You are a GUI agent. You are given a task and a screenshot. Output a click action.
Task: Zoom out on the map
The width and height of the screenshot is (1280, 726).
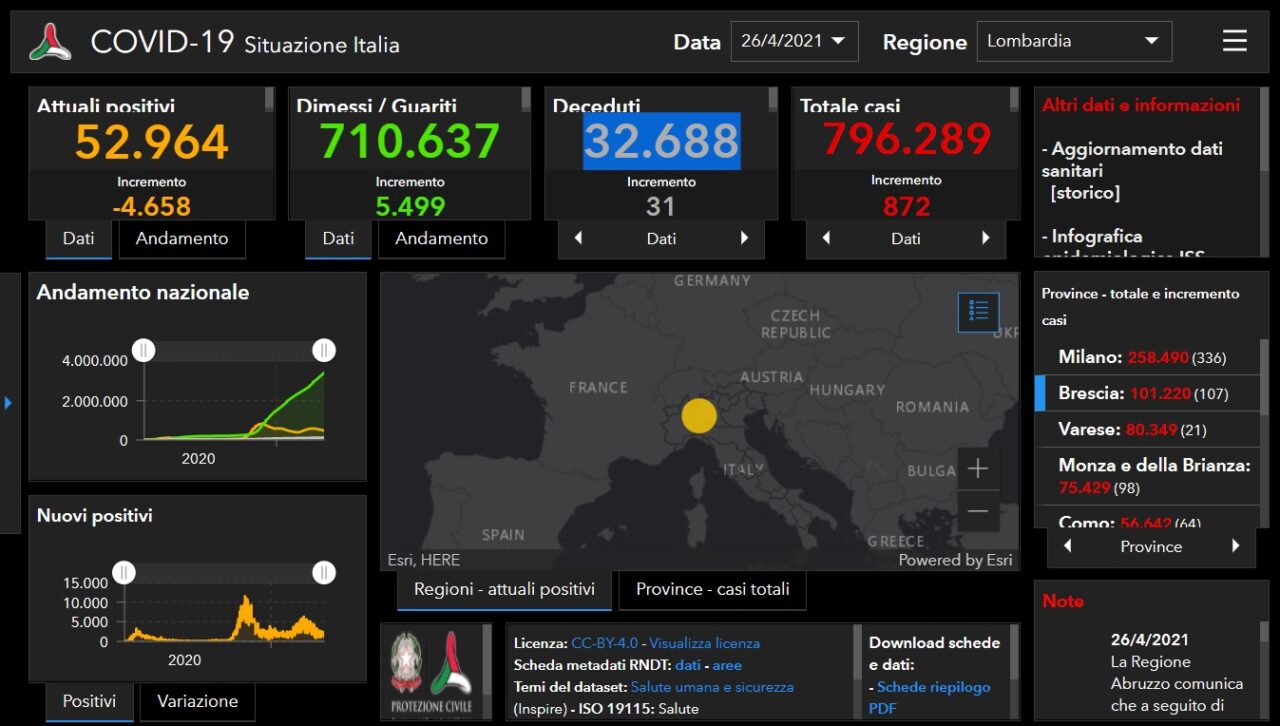coord(977,512)
